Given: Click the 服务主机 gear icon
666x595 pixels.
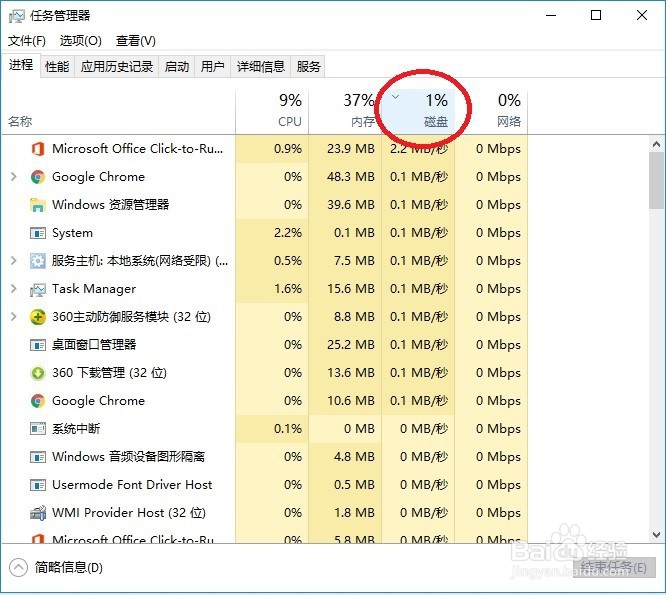Looking at the screenshot, I should [38, 261].
